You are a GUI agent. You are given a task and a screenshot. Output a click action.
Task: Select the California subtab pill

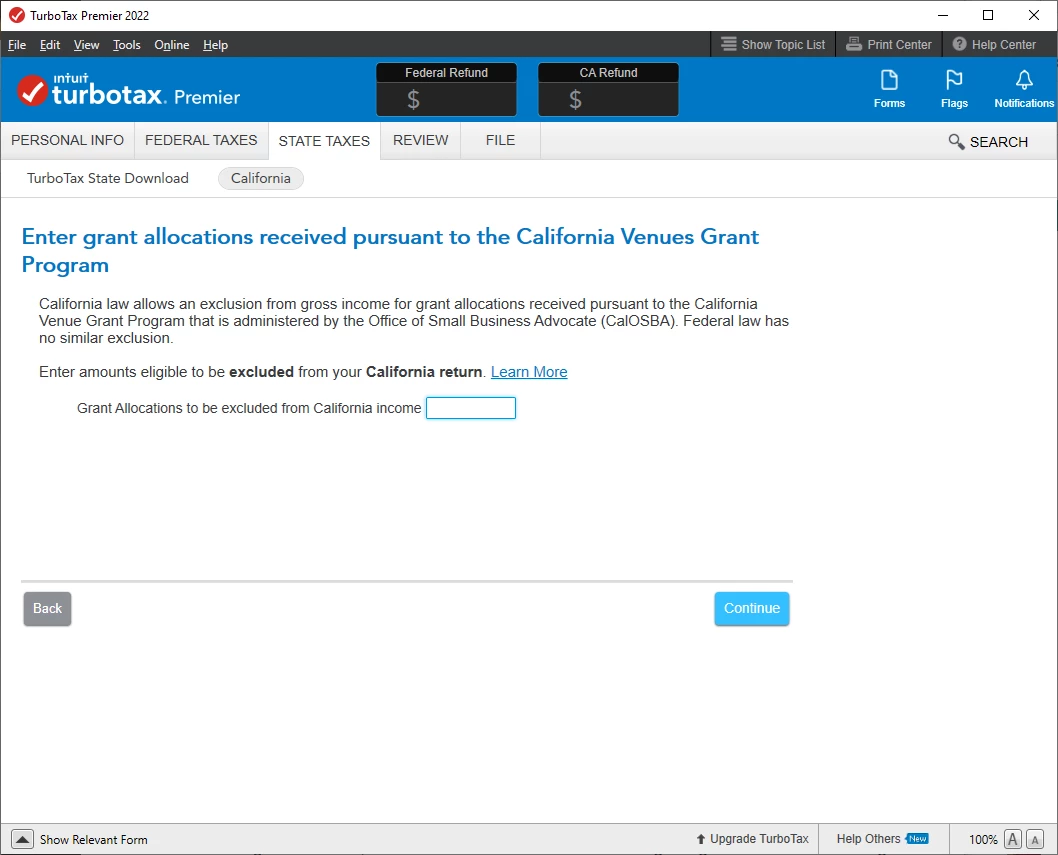[260, 178]
